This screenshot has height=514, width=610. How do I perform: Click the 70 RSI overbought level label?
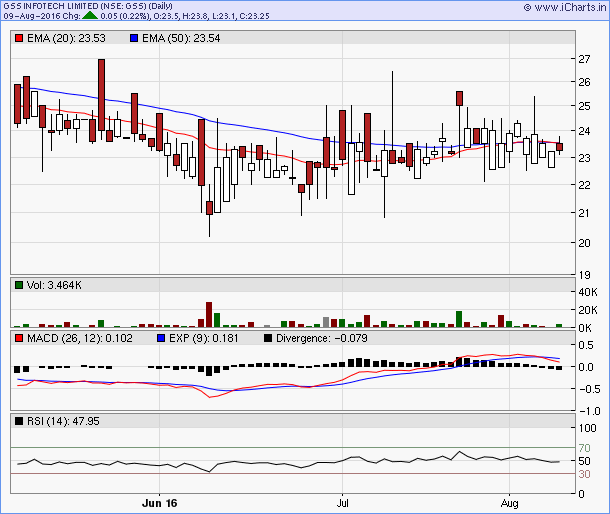click(584, 448)
